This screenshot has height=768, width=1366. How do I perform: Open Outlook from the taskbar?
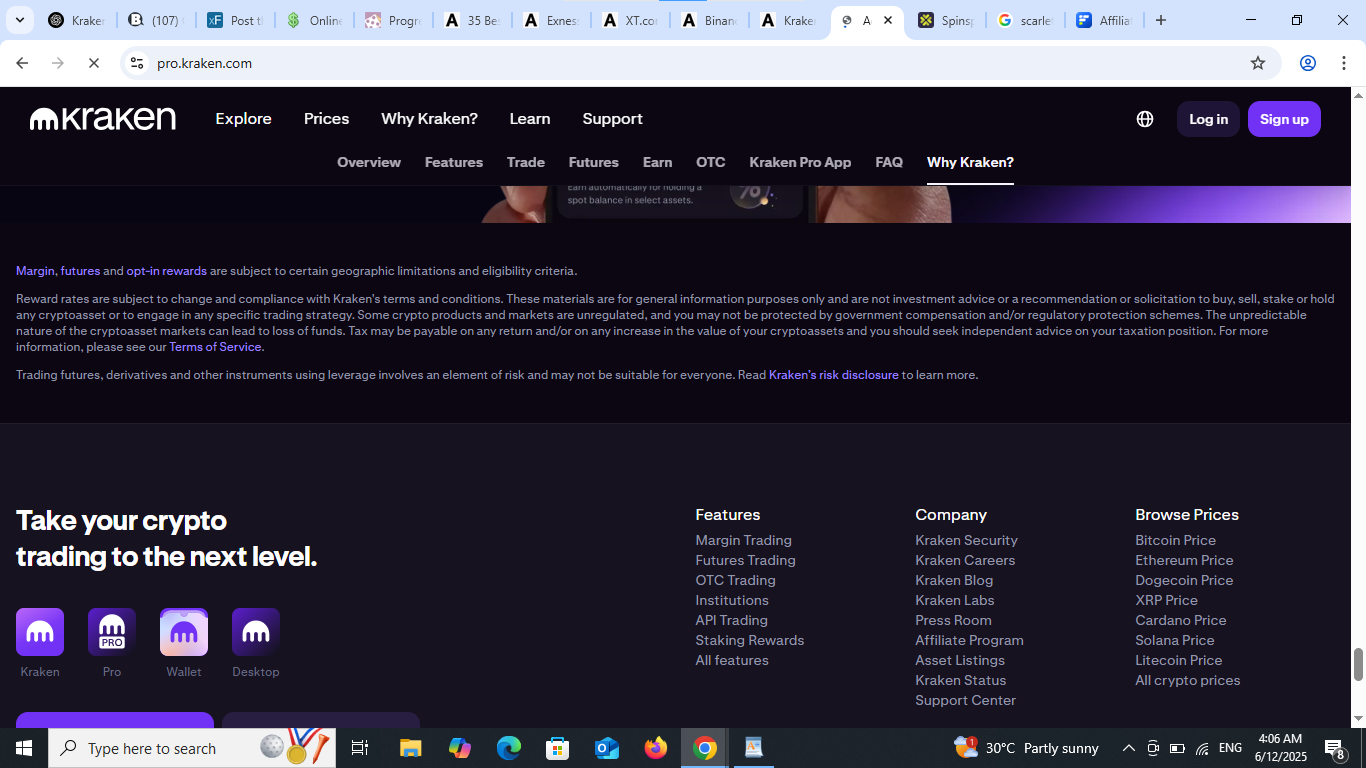pos(607,748)
